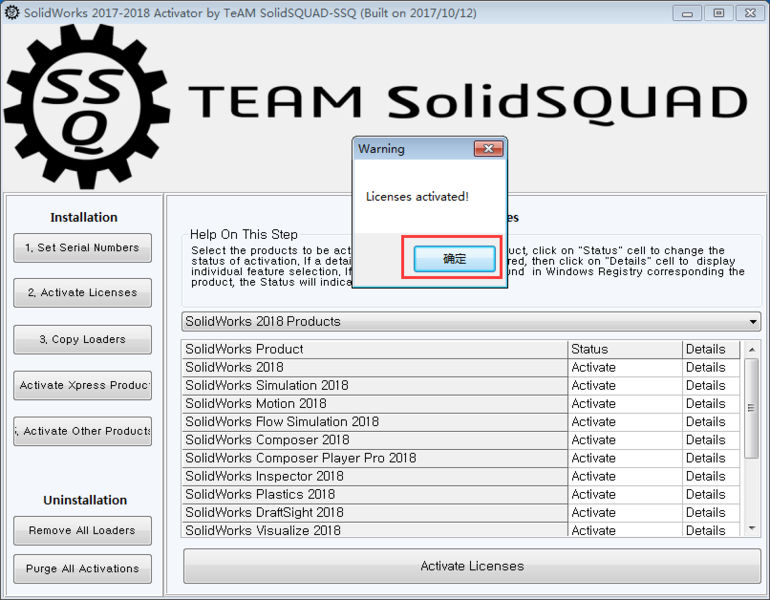Select Activate Xpress Products button
This screenshot has height=600, width=770.
tap(82, 385)
